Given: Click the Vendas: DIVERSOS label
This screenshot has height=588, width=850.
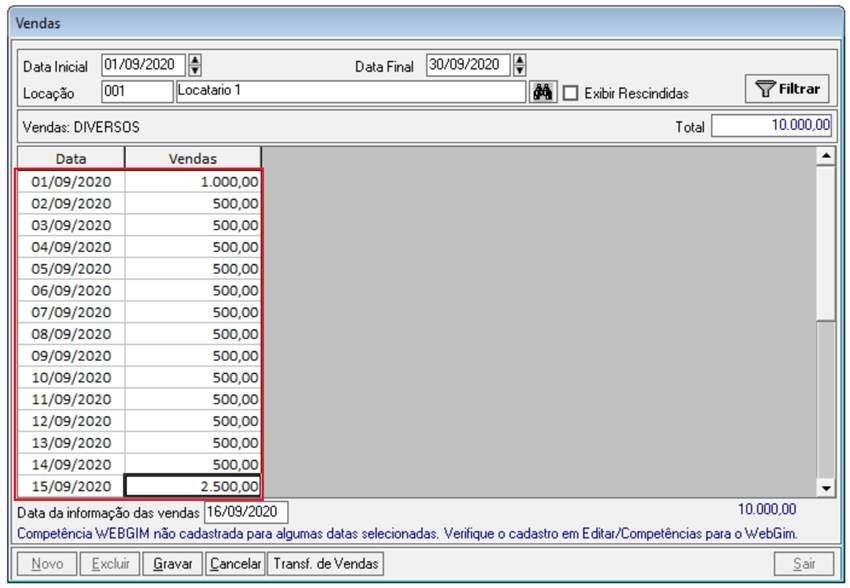Looking at the screenshot, I should [81, 127].
